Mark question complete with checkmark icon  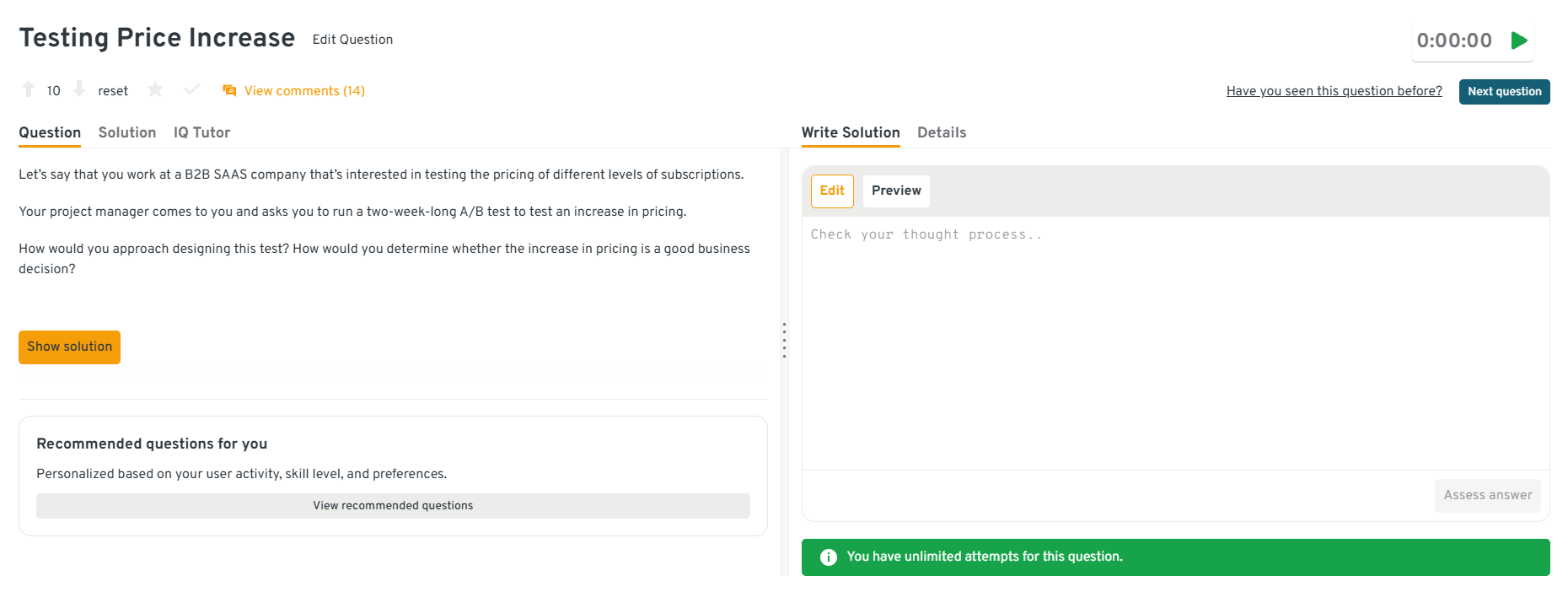coord(192,89)
